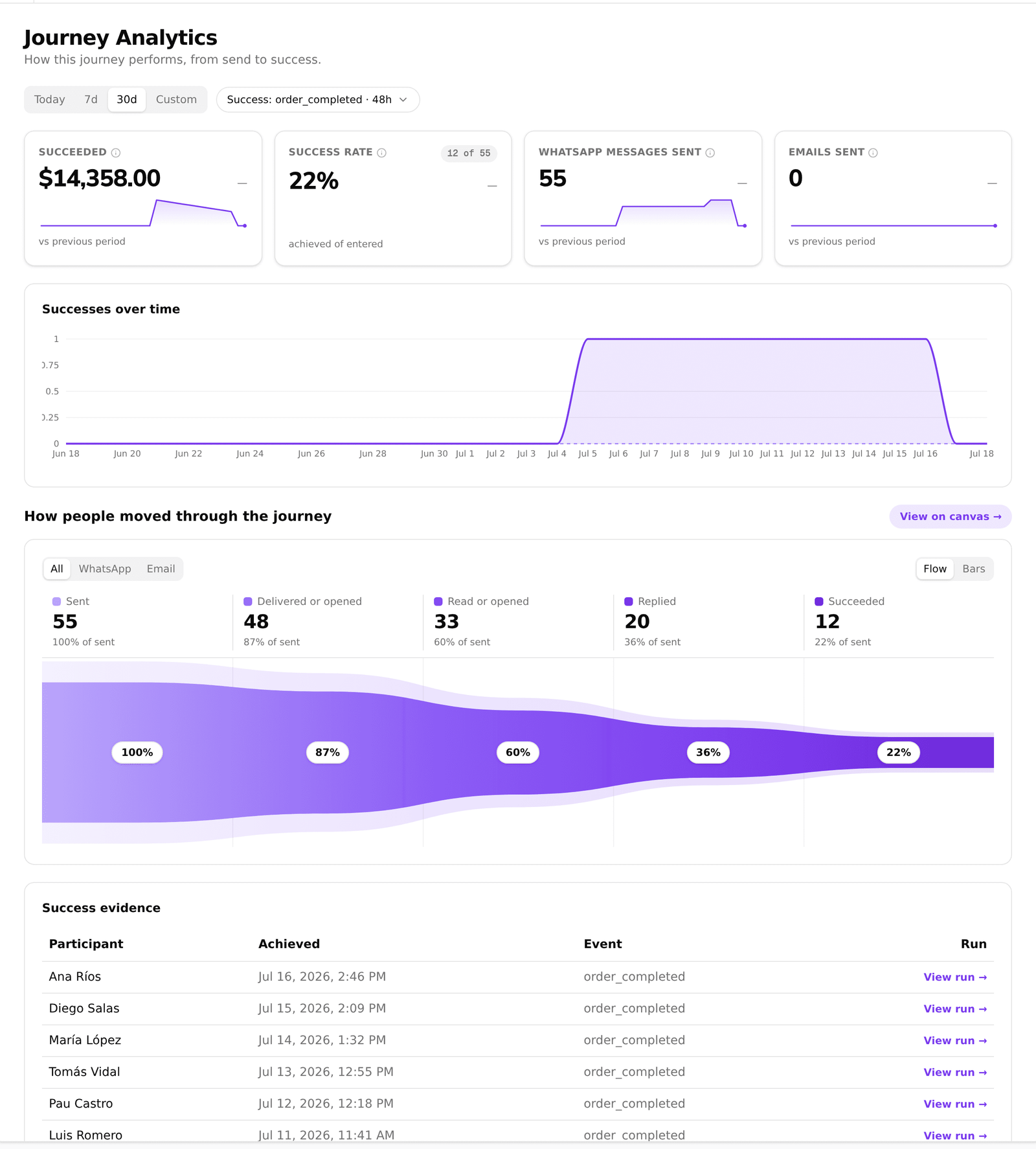This screenshot has width=1036, height=1149.
Task: Select the WhatsApp channel tab
Action: tap(105, 569)
